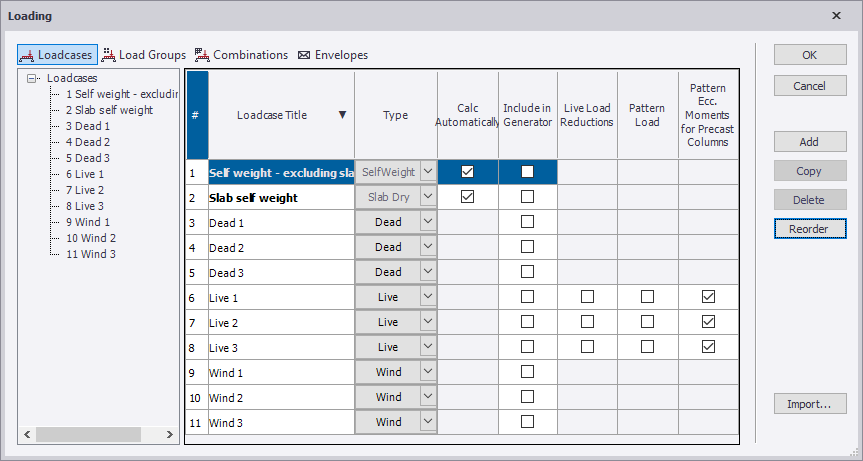The height and width of the screenshot is (461, 863).
Task: Click the 'Slab self weight' title cell
Action: (x=281, y=197)
